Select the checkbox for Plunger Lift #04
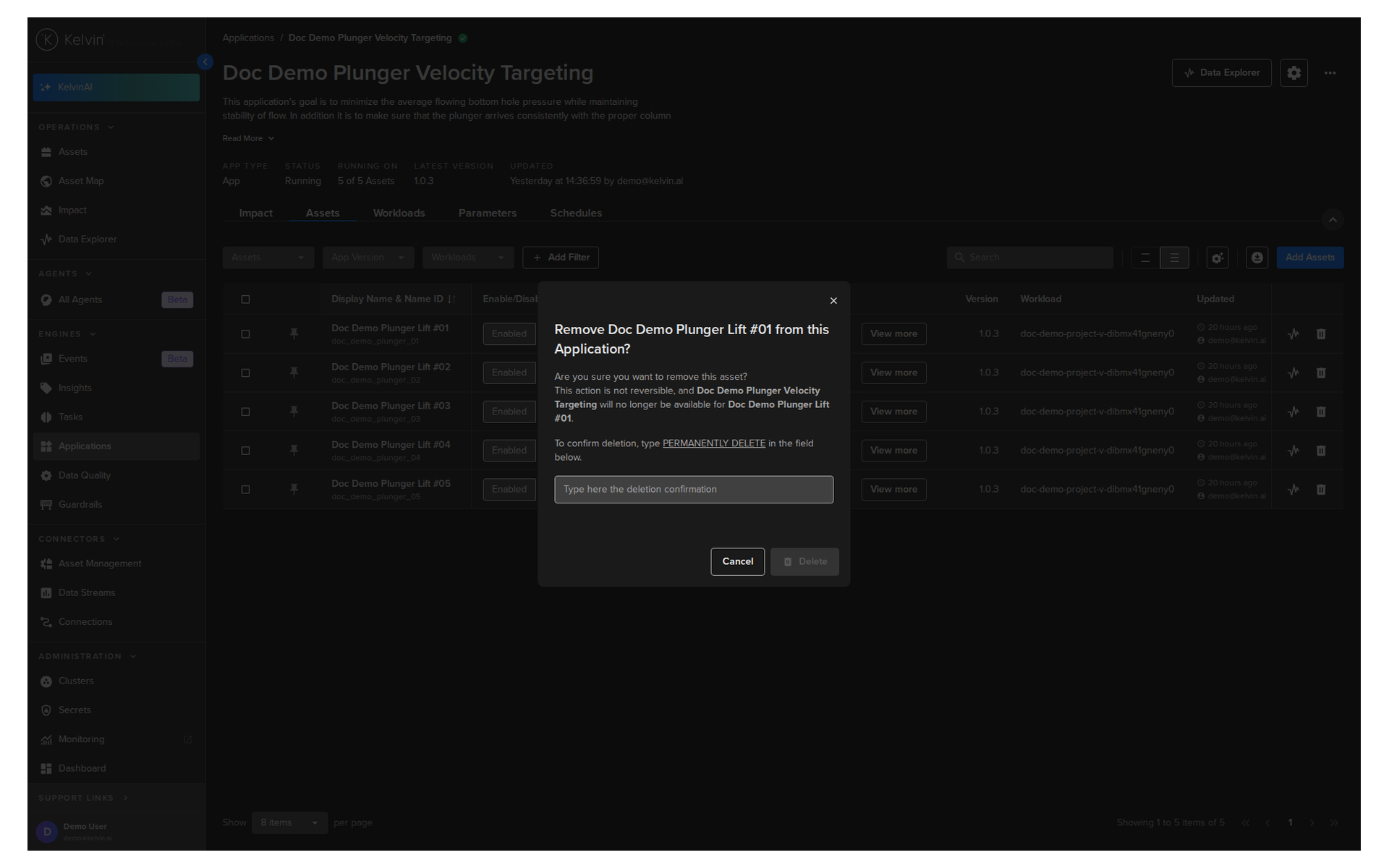This screenshot has width=1389, height=868. pos(245,451)
